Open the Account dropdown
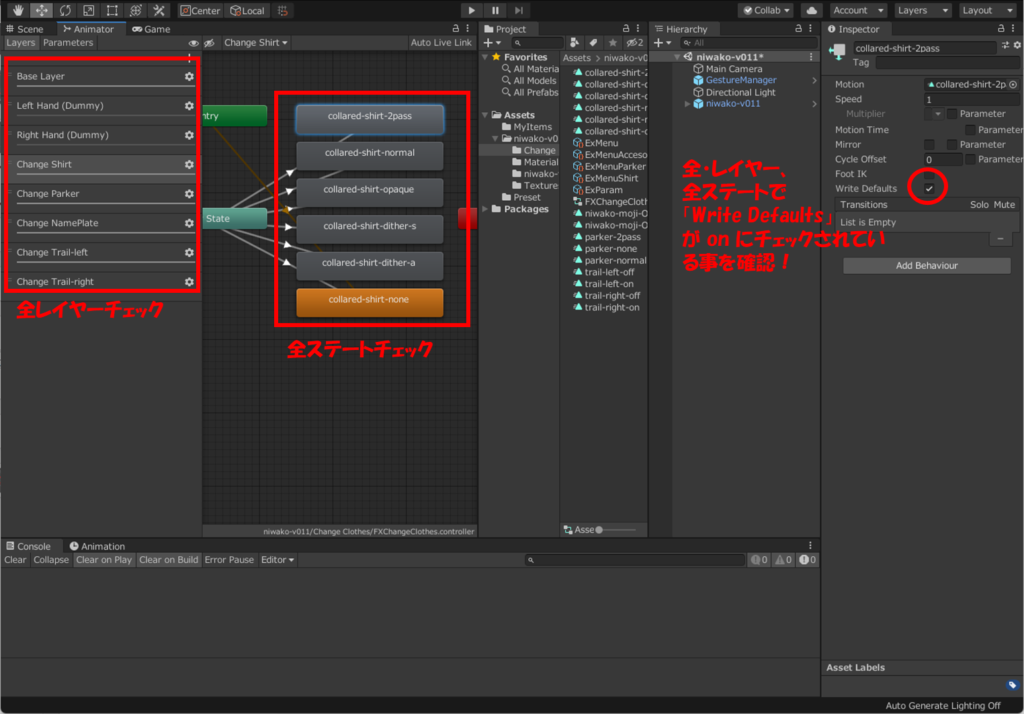1024x714 pixels. point(857,10)
